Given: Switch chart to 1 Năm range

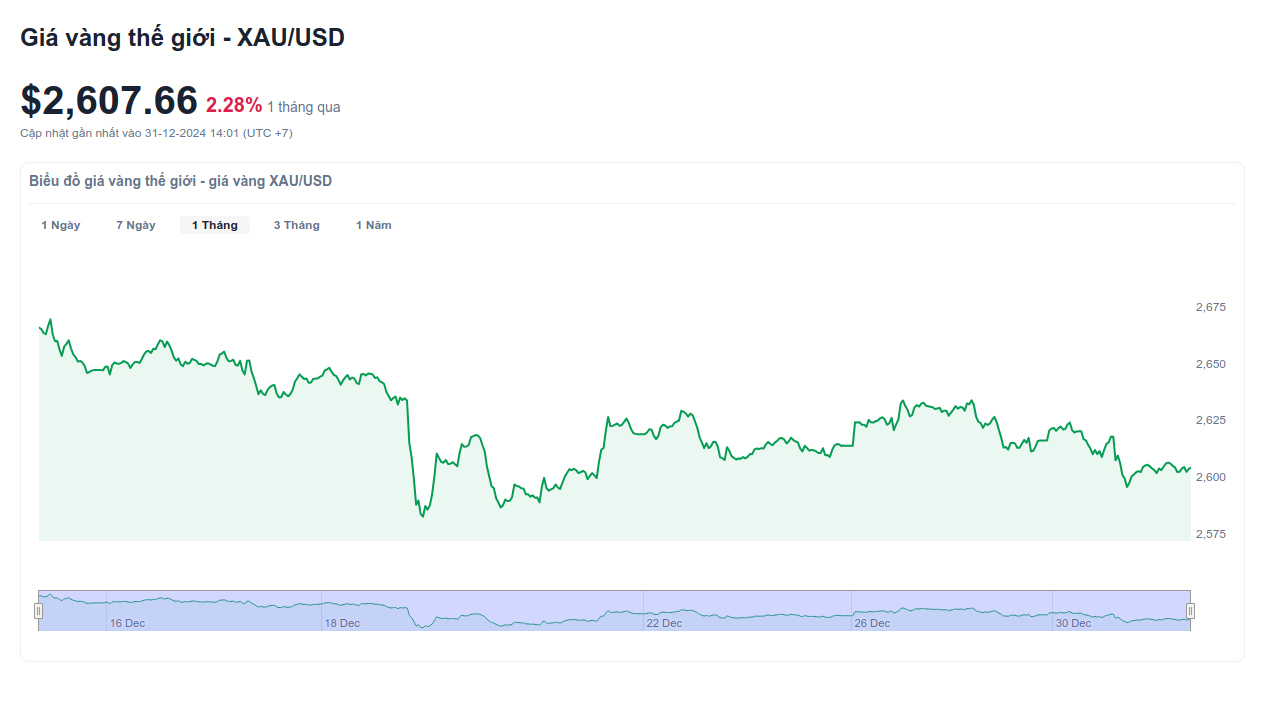Looking at the screenshot, I should pos(374,225).
